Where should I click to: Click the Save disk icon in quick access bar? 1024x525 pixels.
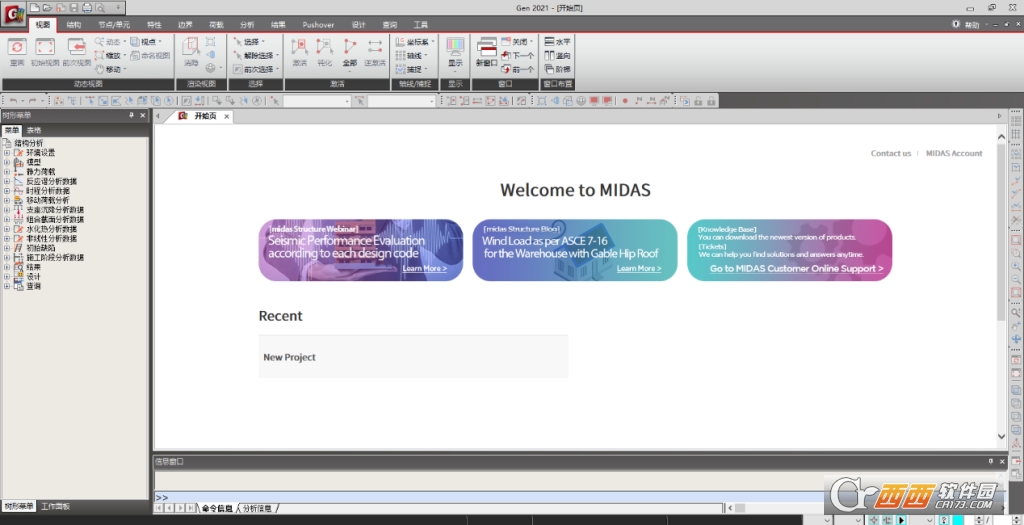coord(74,8)
